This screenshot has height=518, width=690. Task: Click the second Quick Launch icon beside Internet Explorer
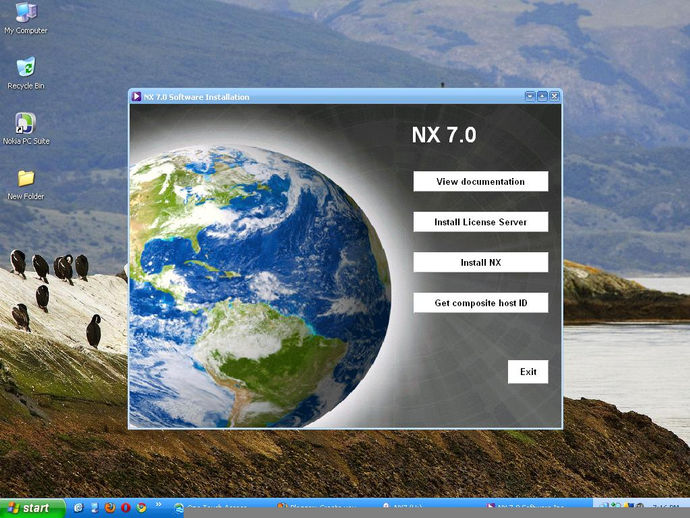[94, 508]
